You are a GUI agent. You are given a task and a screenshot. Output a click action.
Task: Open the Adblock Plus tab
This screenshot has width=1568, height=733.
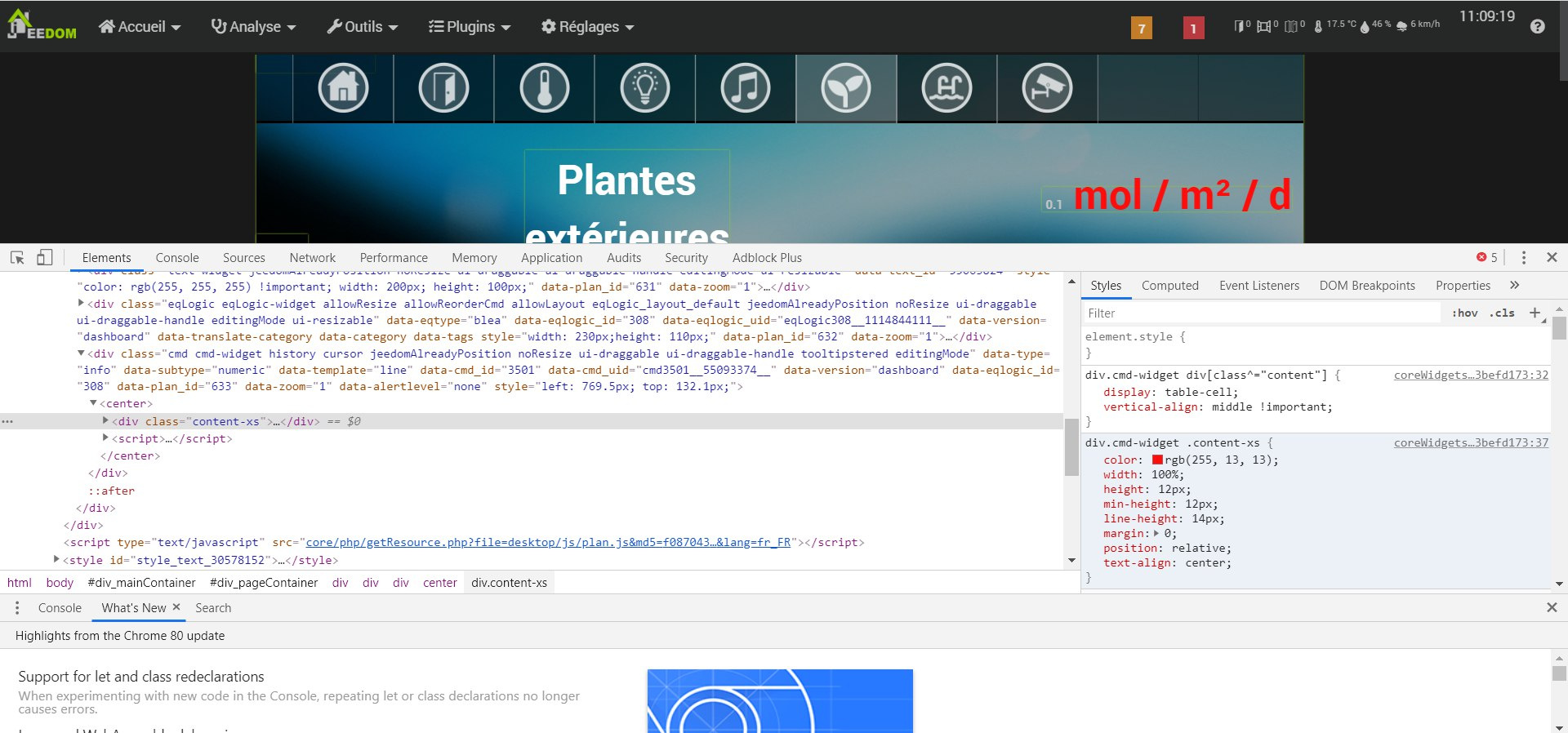point(767,257)
